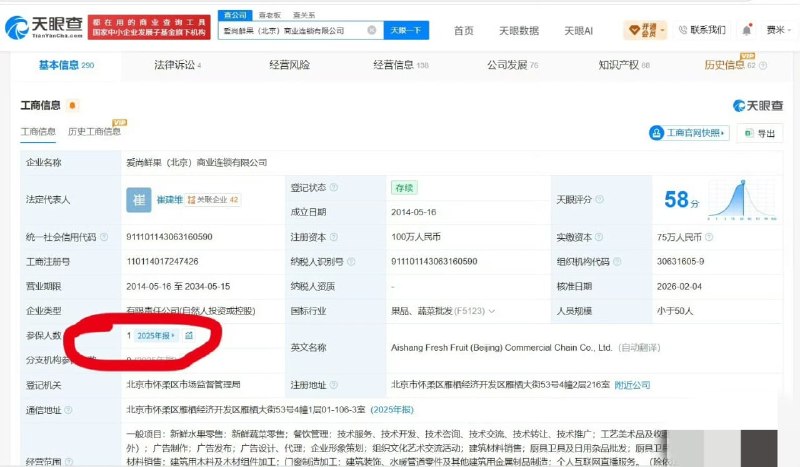Switch to the 公司发展 tab
The height and width of the screenshot is (467, 800).
[513, 65]
